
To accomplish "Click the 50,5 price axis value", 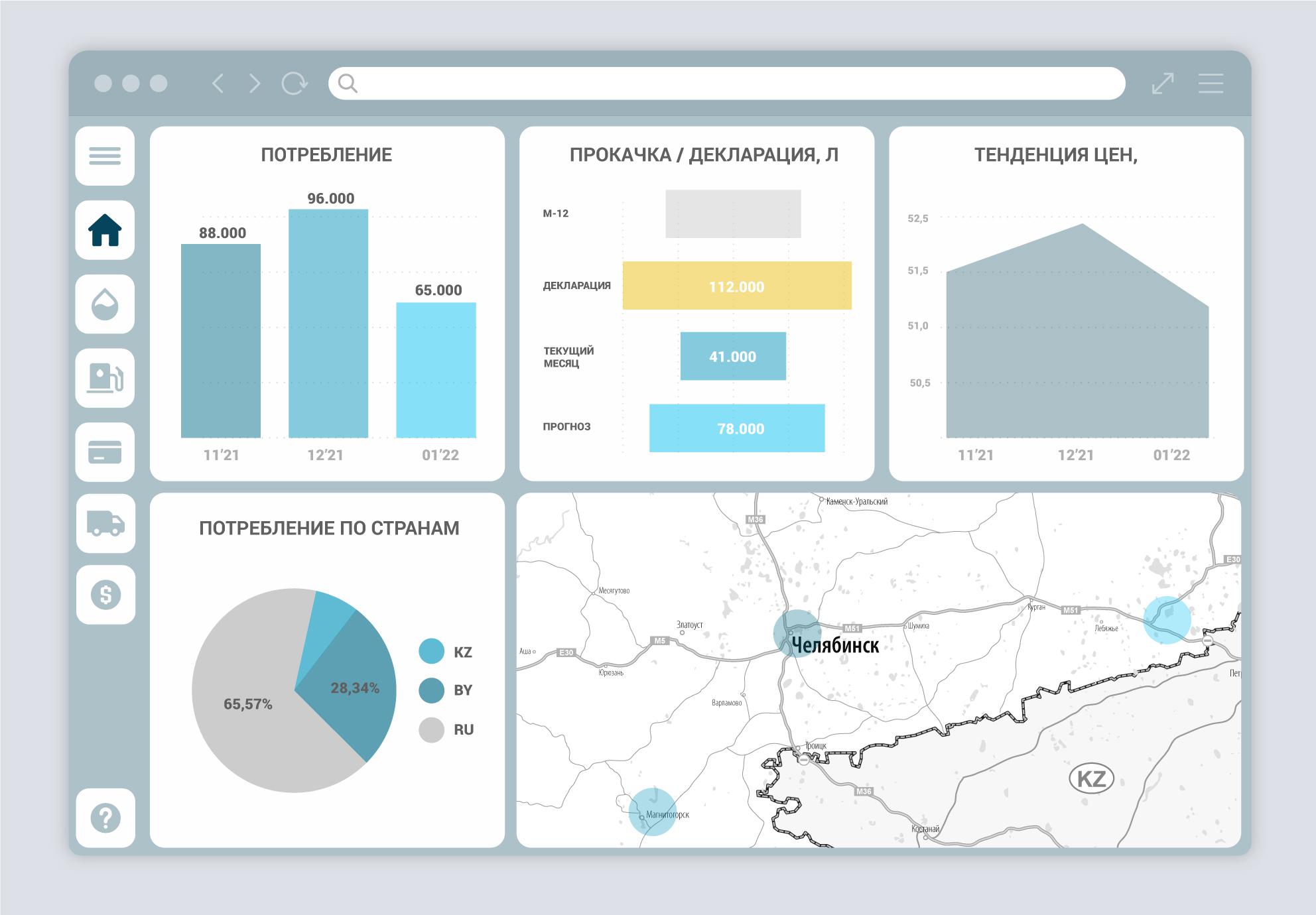I will [x=919, y=383].
